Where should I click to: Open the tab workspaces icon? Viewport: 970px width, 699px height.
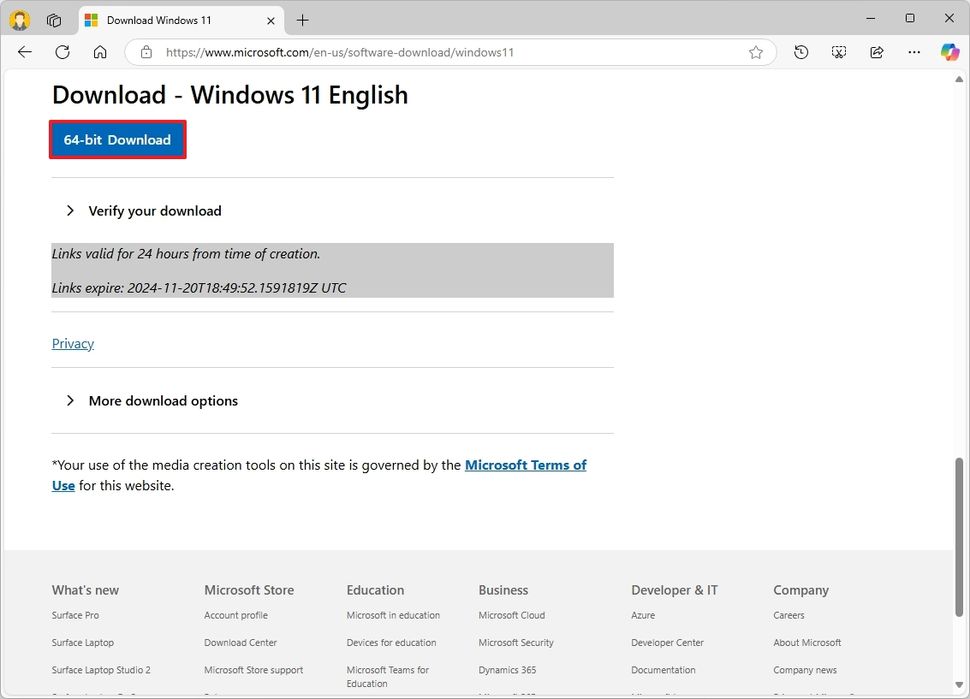coord(54,19)
